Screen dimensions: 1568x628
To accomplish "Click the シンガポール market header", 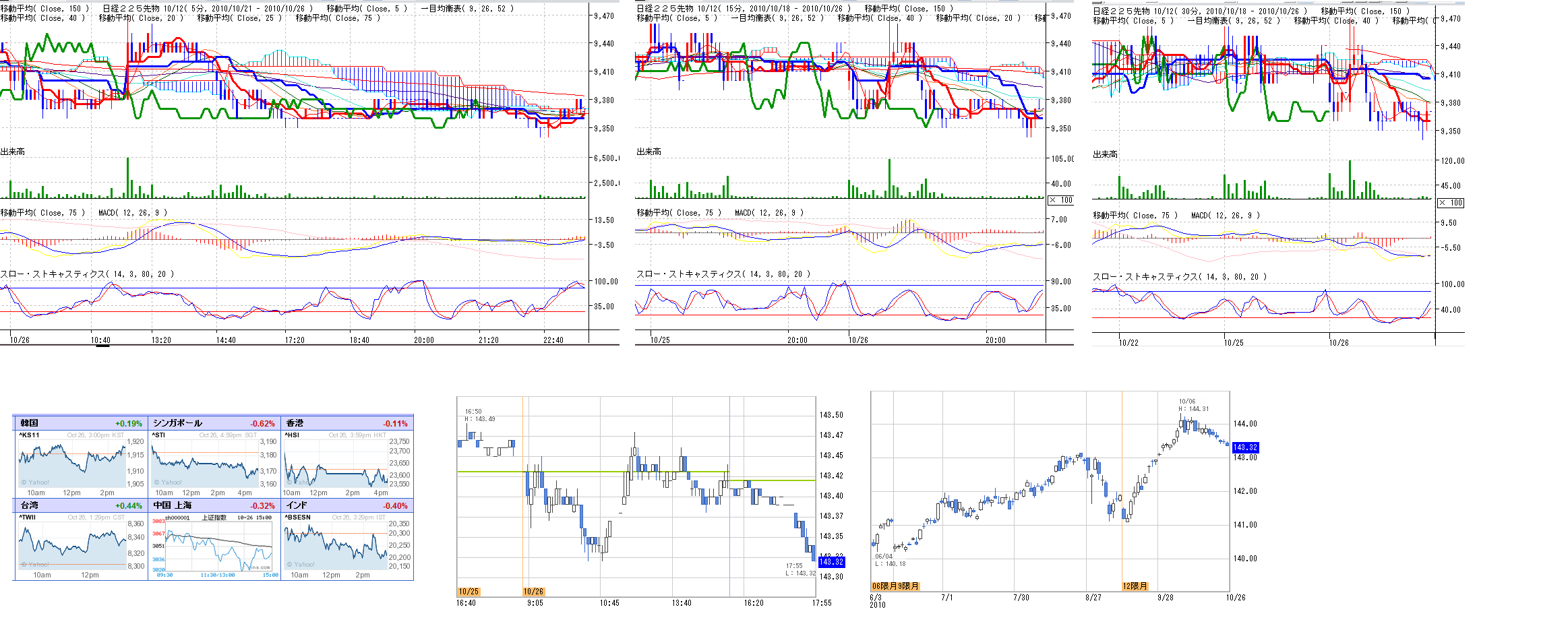I will point(177,423).
